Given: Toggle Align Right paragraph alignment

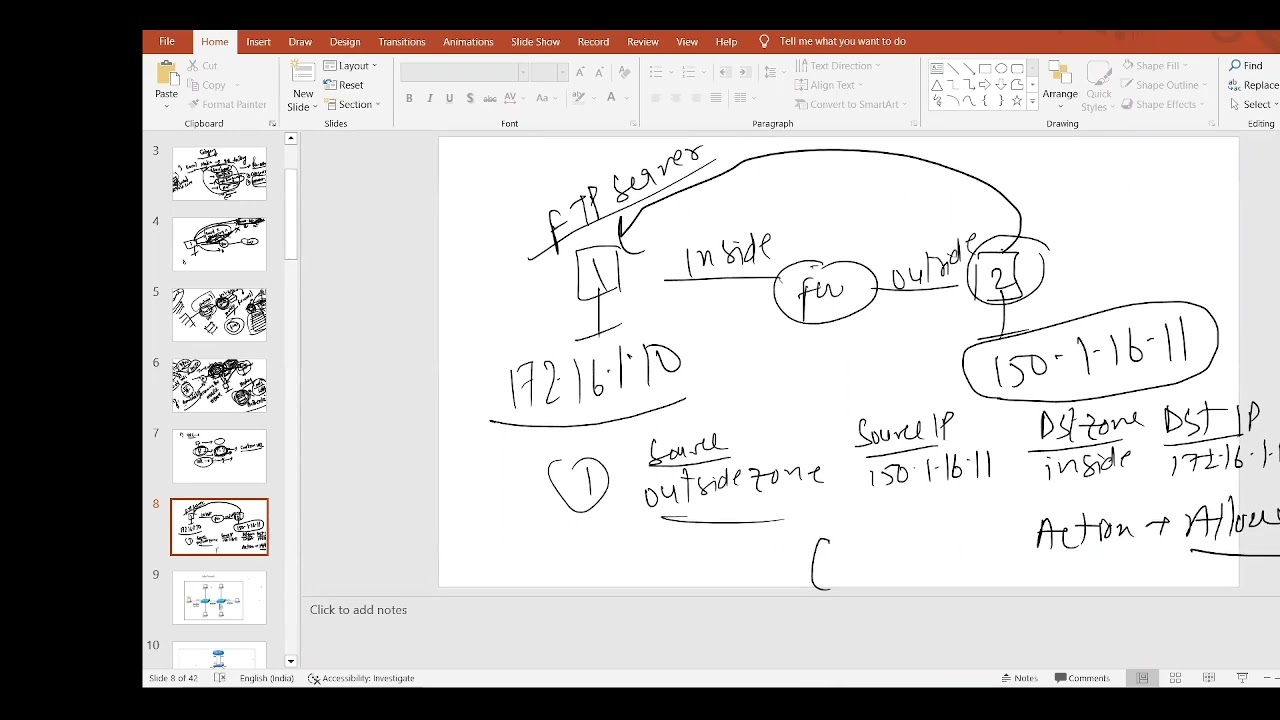Looking at the screenshot, I should coord(696,98).
